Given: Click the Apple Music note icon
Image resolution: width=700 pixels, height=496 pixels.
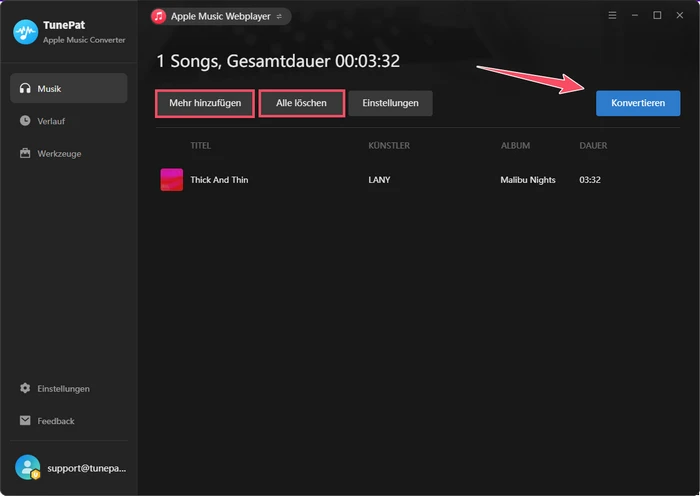Looking at the screenshot, I should 158,17.
